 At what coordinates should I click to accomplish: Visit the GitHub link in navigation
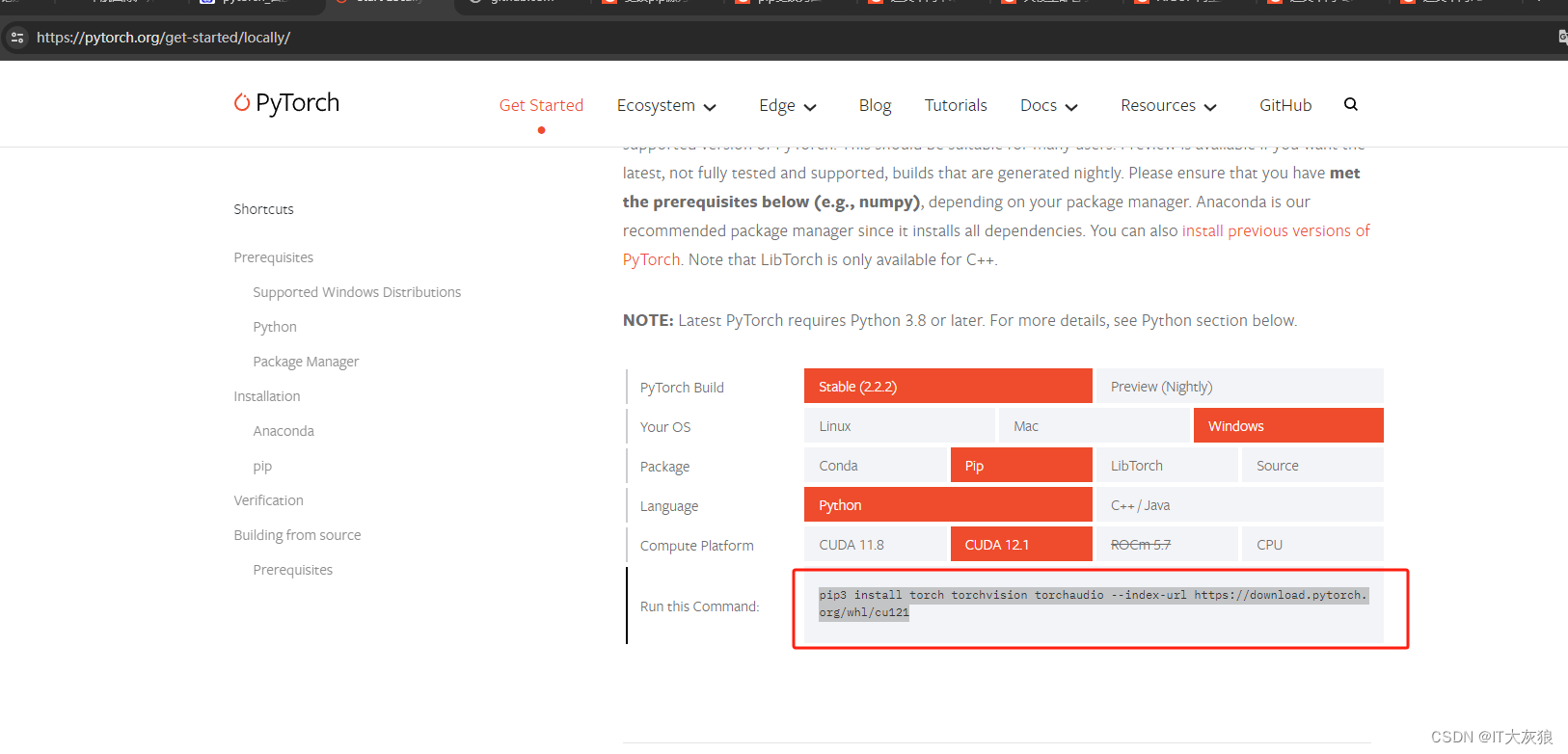tap(1285, 105)
